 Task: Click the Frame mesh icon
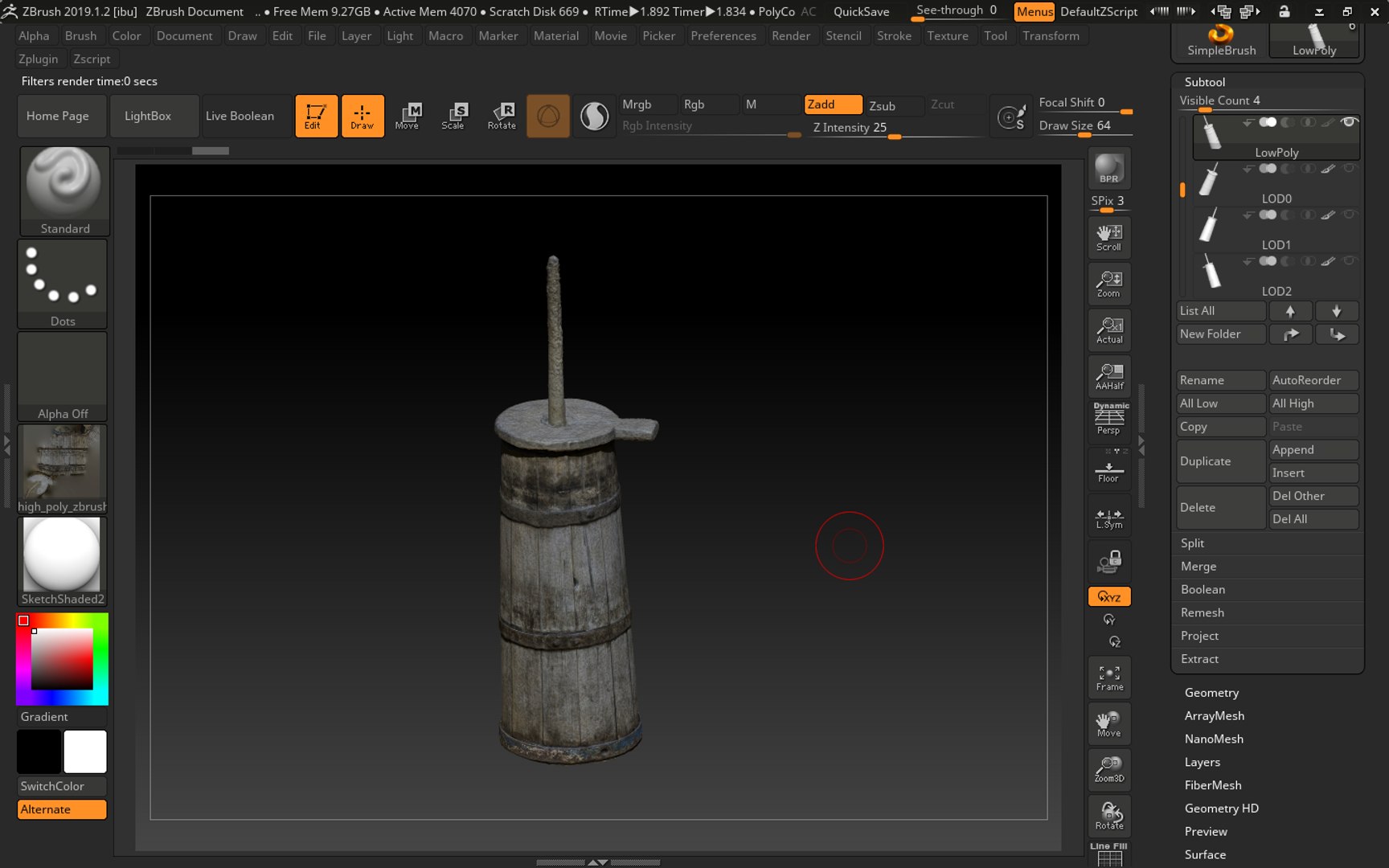[1109, 678]
